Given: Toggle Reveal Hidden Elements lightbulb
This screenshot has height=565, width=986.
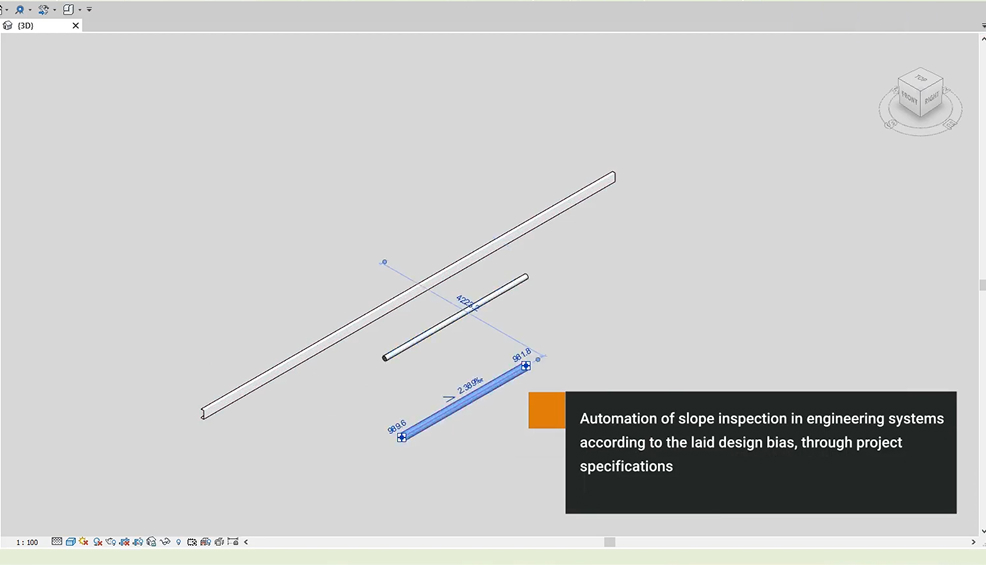Looking at the screenshot, I should tap(179, 542).
